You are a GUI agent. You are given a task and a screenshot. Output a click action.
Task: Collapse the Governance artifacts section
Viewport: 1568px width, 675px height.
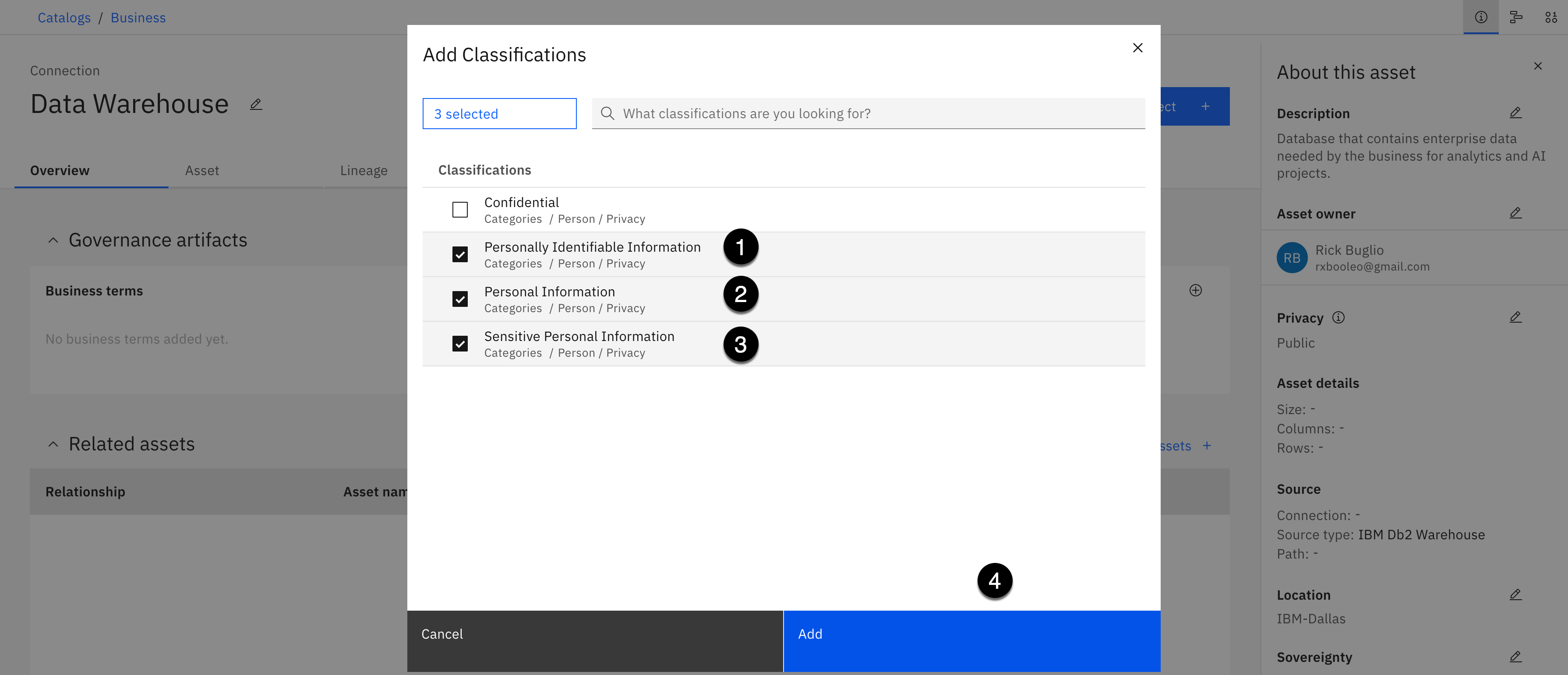(53, 240)
